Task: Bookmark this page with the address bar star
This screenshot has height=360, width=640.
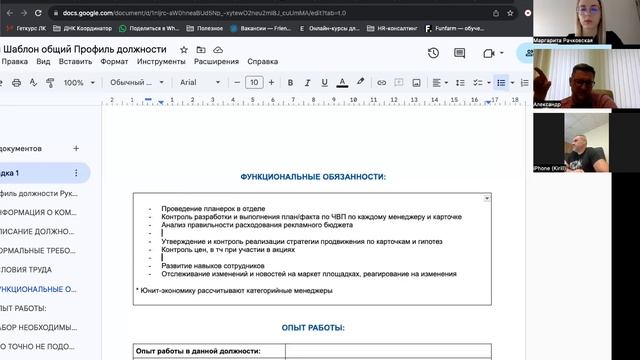Action: click(x=510, y=13)
